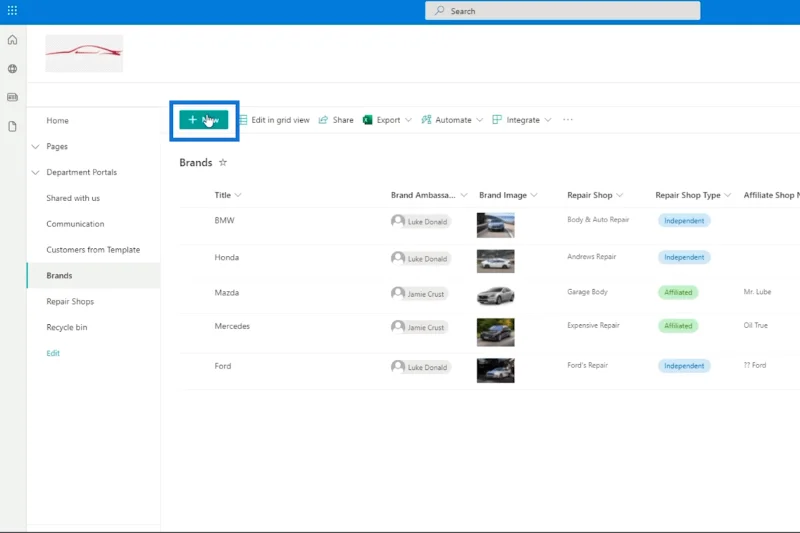Click Expensive Repair cell
Image resolution: width=800 pixels, height=533 pixels.
[x=593, y=325]
